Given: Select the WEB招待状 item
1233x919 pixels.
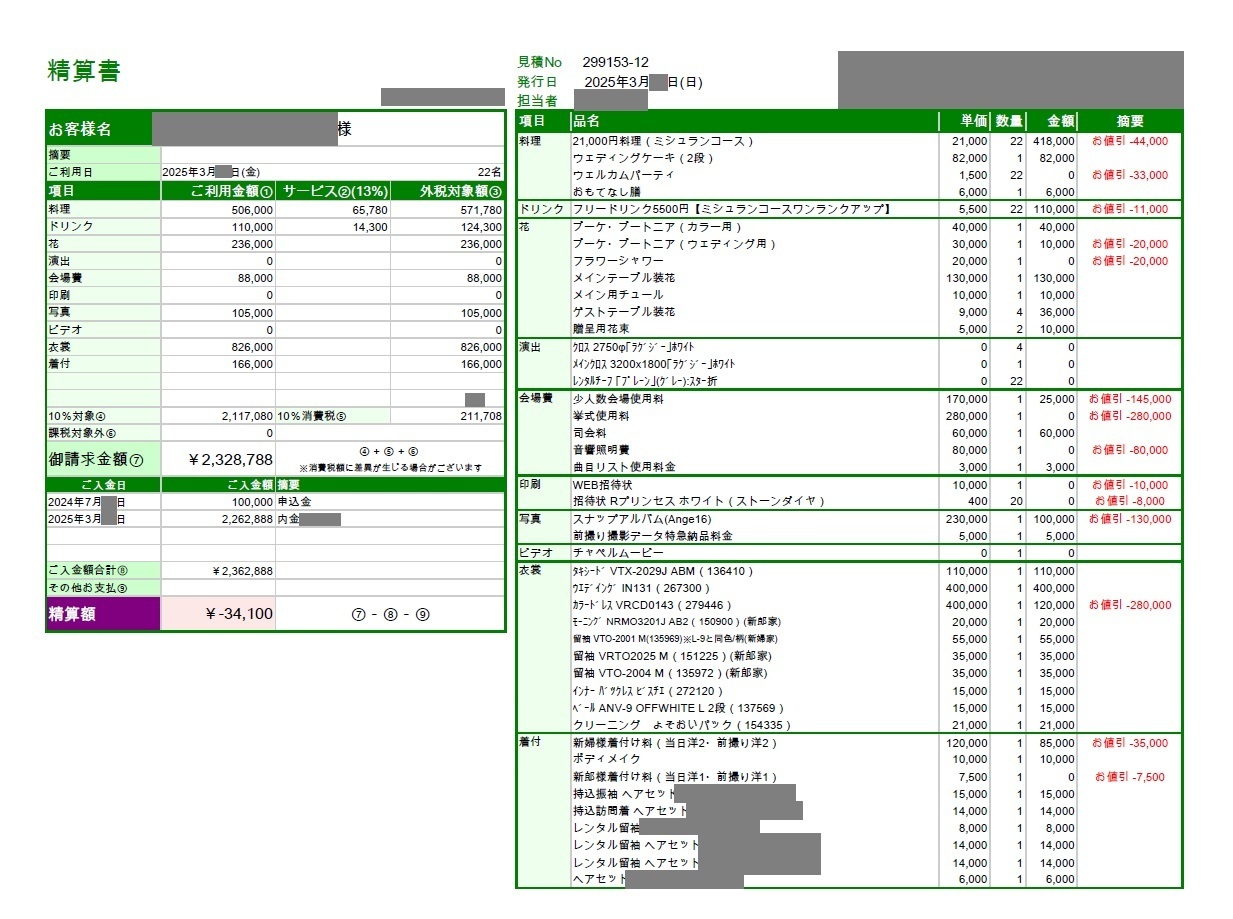Looking at the screenshot, I should click(x=603, y=485).
